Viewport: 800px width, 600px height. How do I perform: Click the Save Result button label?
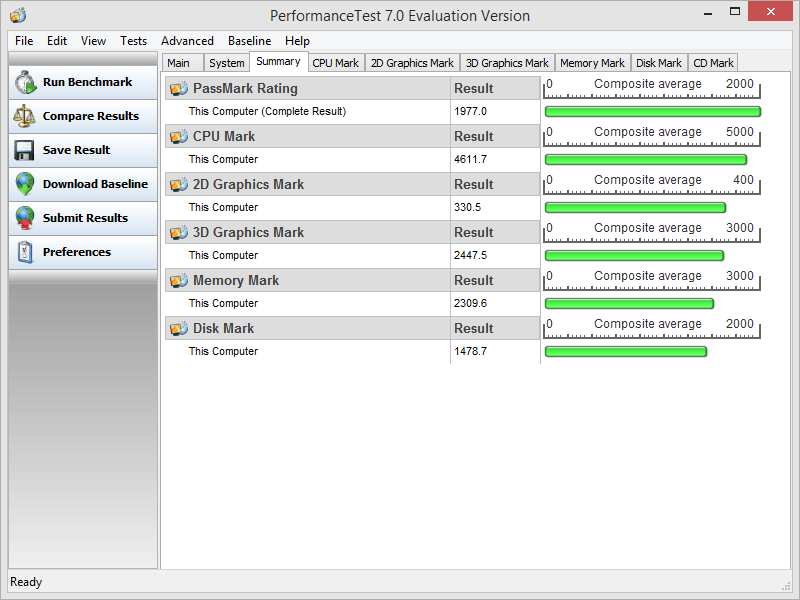pos(77,150)
